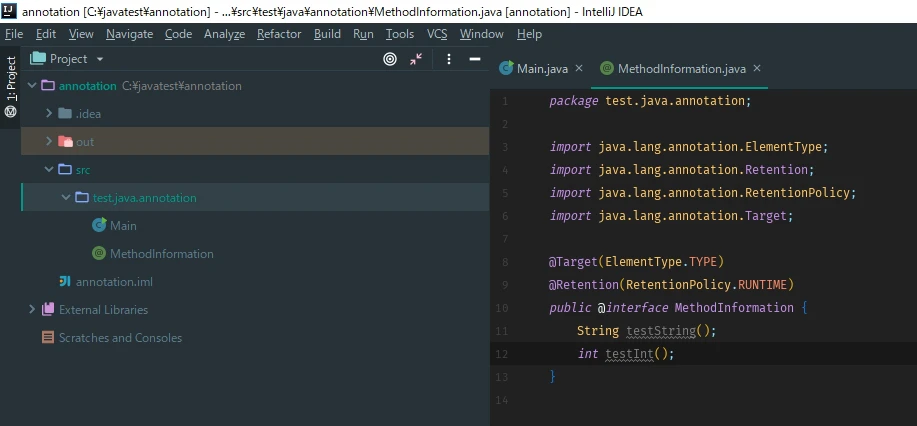Click RetentionPolicy in the import line
The height and width of the screenshot is (426, 917).
797,193
